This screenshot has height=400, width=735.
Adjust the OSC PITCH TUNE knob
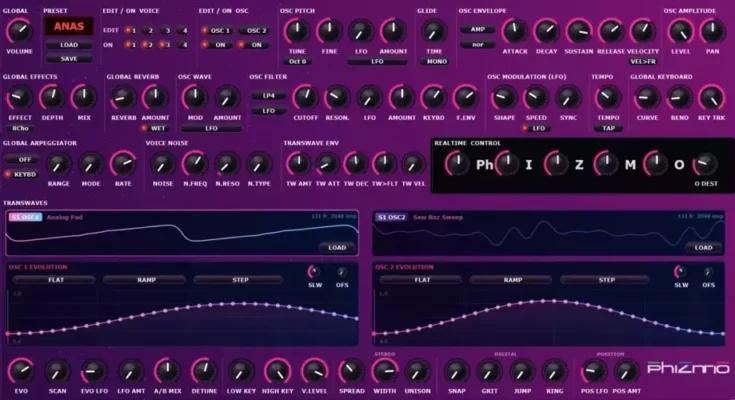click(x=297, y=31)
